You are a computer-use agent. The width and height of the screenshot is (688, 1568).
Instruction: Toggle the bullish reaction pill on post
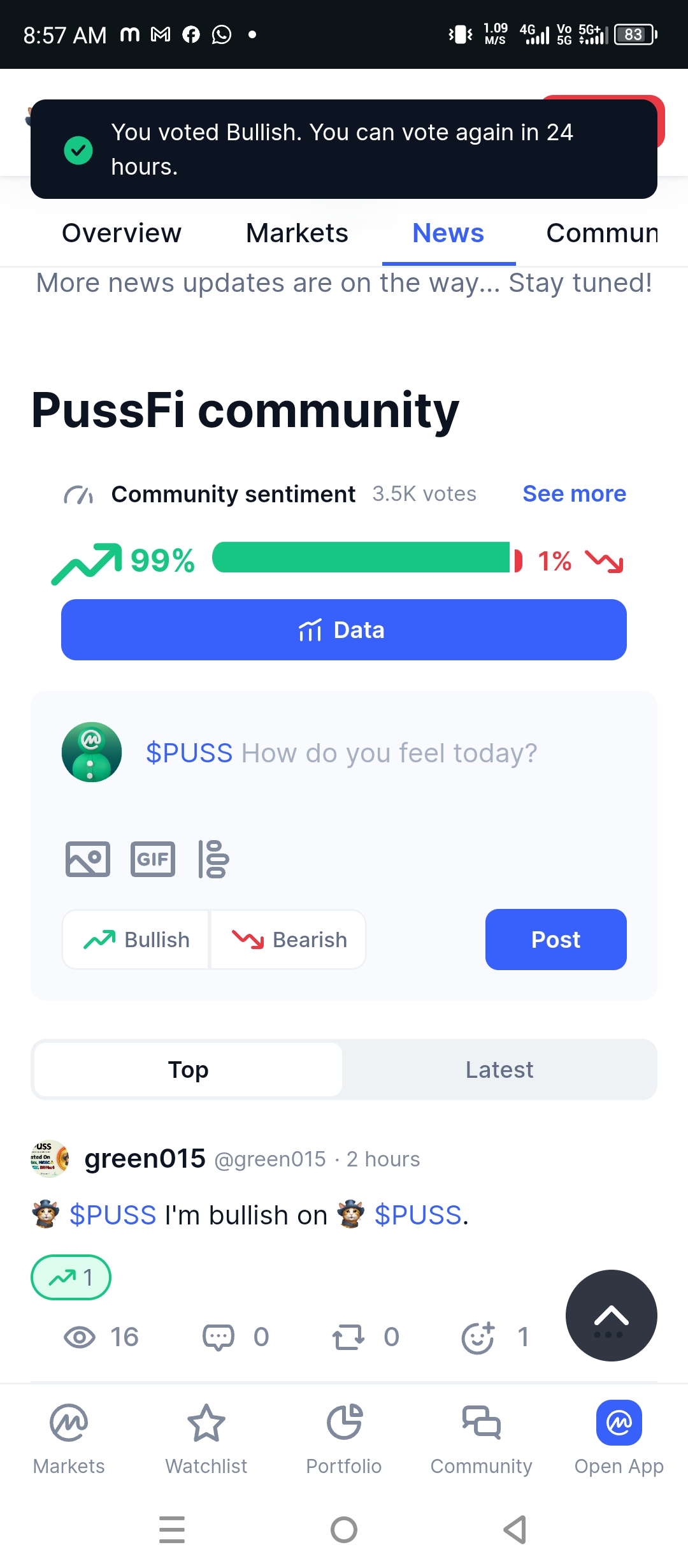pos(71,1277)
